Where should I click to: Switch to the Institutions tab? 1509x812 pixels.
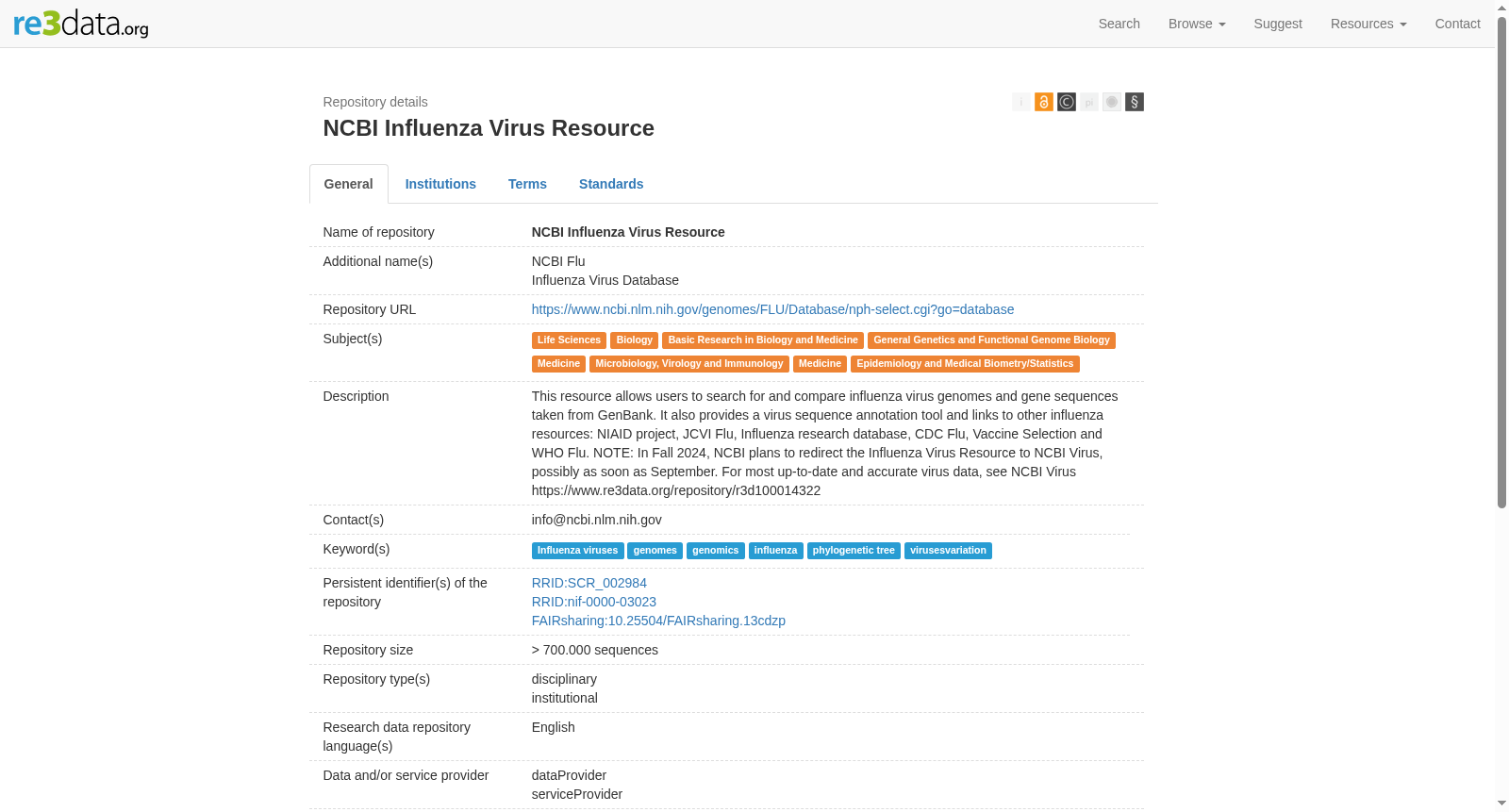440,184
